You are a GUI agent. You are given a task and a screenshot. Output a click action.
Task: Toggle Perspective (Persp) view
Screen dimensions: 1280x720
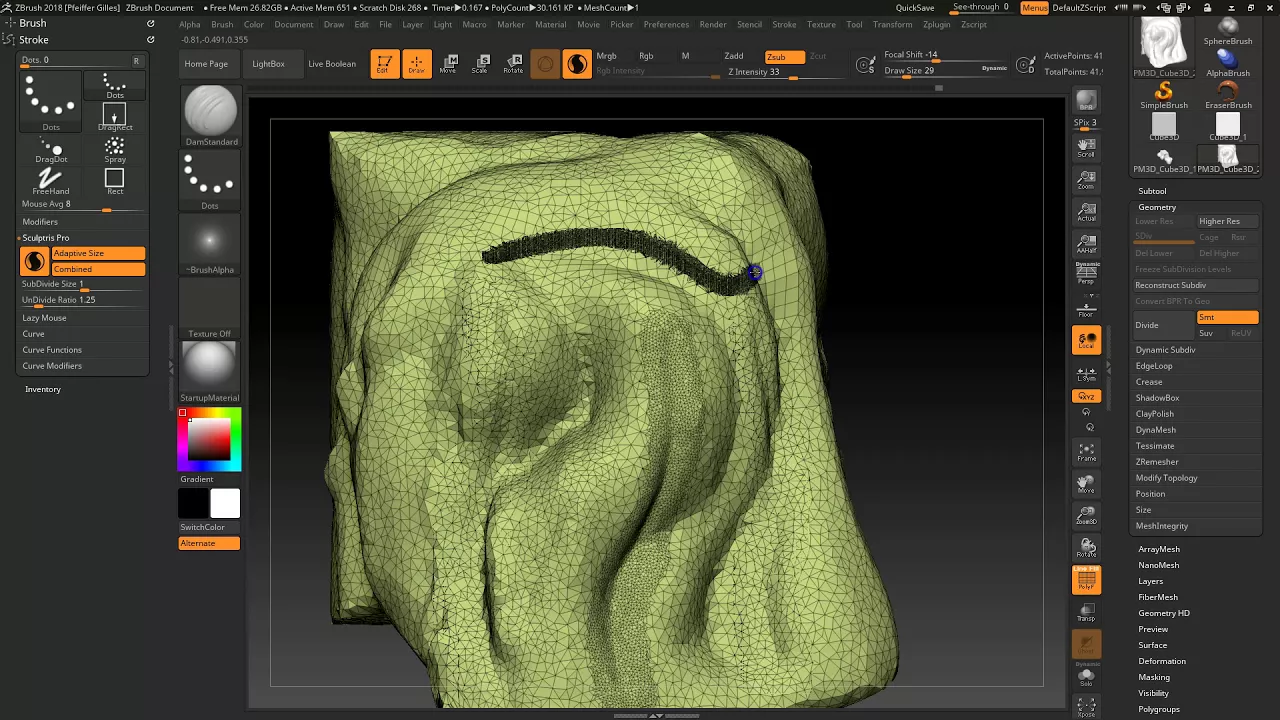pyautogui.click(x=1086, y=274)
